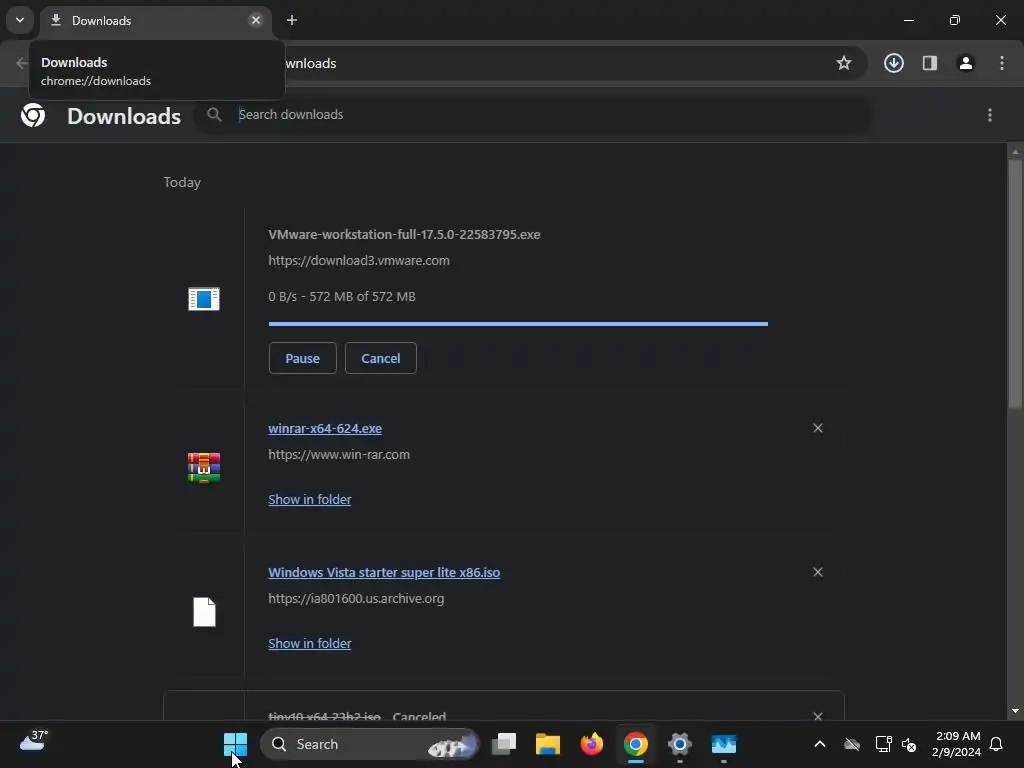1024x768 pixels.
Task: Remove winrar-x64-624.exe from the list
Action: [x=818, y=428]
